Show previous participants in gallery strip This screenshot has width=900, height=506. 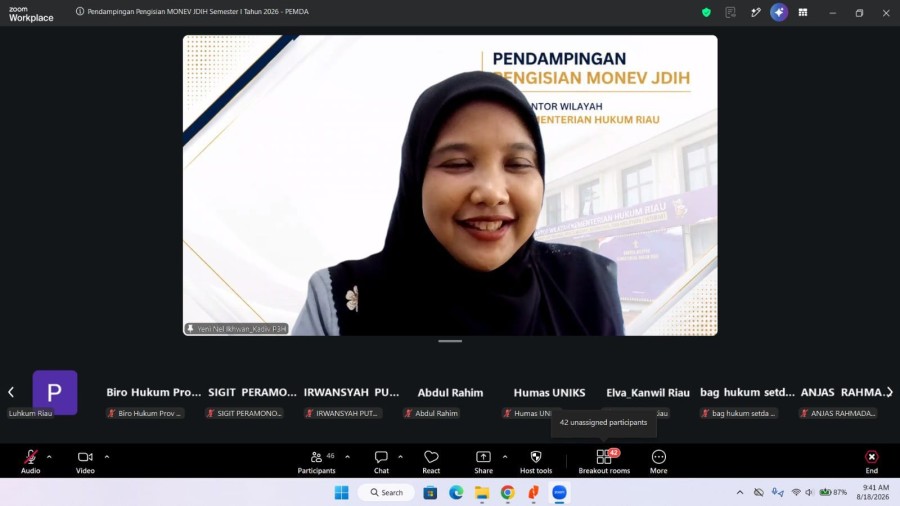click(x=11, y=392)
